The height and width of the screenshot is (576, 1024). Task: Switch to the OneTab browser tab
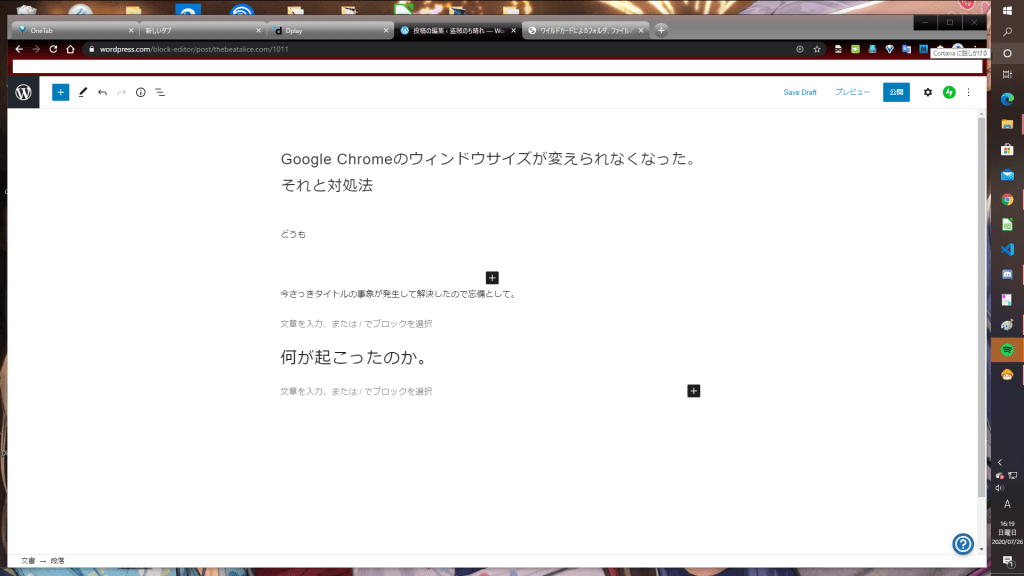[70, 30]
